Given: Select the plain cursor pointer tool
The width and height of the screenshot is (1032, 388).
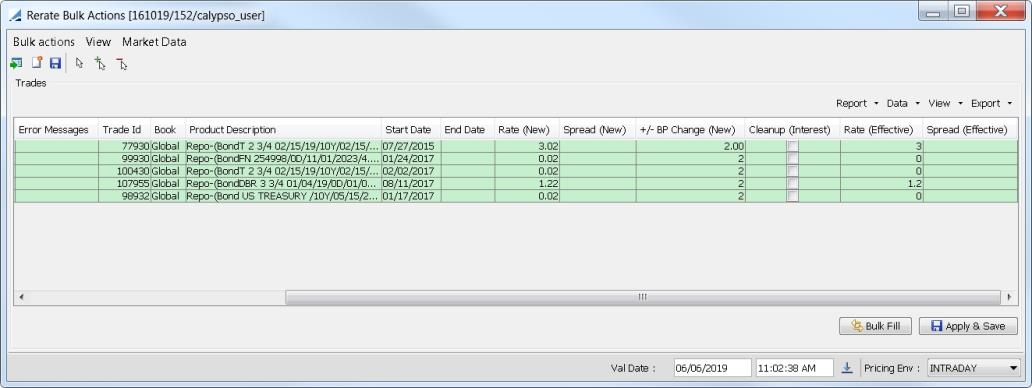Looking at the screenshot, I should click(79, 64).
